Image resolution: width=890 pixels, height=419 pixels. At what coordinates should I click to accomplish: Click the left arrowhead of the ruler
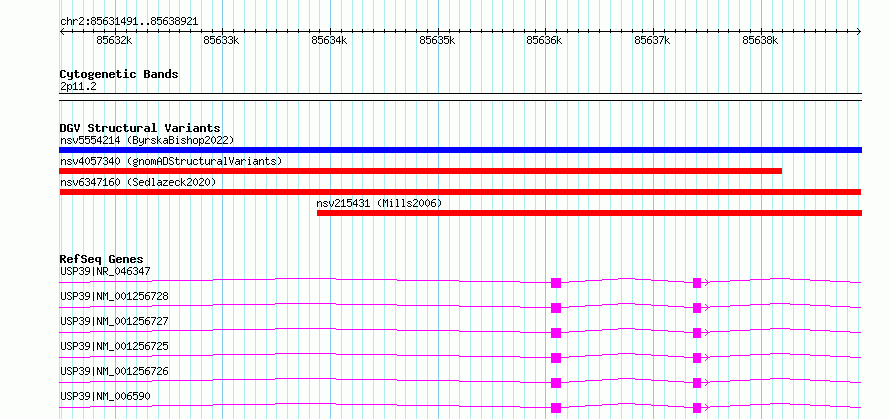(x=62, y=32)
